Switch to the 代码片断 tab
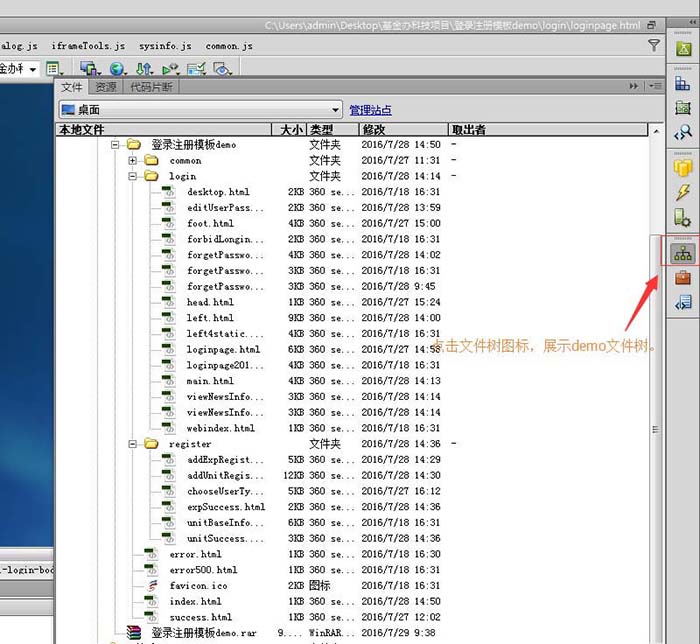This screenshot has width=700, height=644. (151, 87)
